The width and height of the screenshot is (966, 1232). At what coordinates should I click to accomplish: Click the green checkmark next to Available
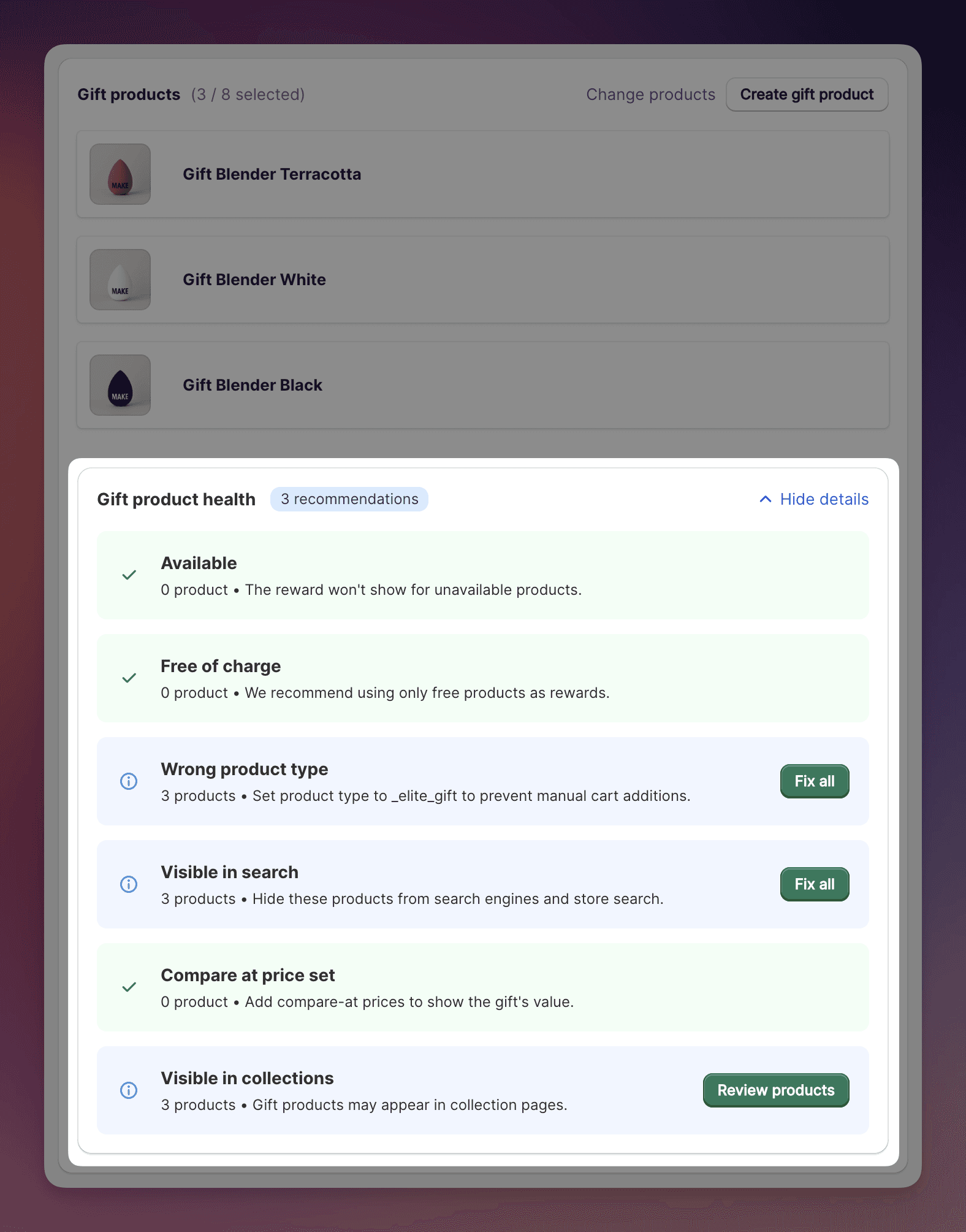point(129,575)
